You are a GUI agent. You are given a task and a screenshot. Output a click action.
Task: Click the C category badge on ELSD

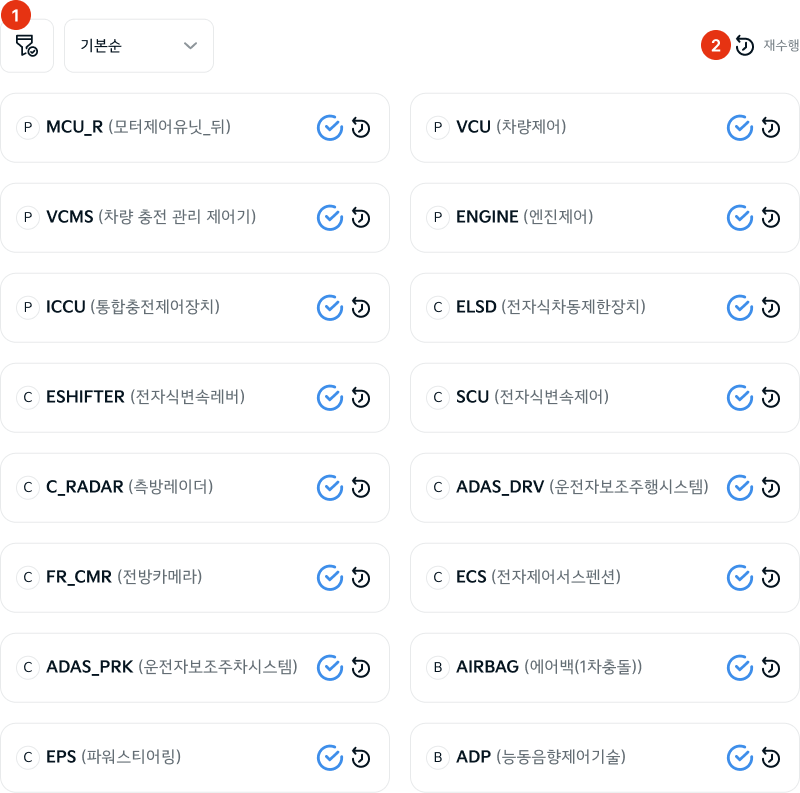438,307
